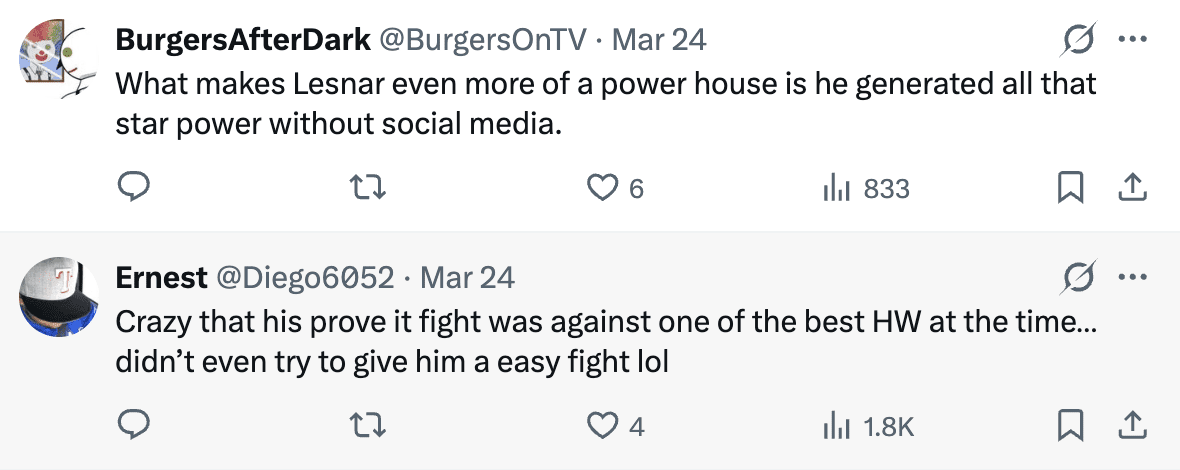
Task: Open more options for Ernest's tweet
Action: [x=1130, y=277]
